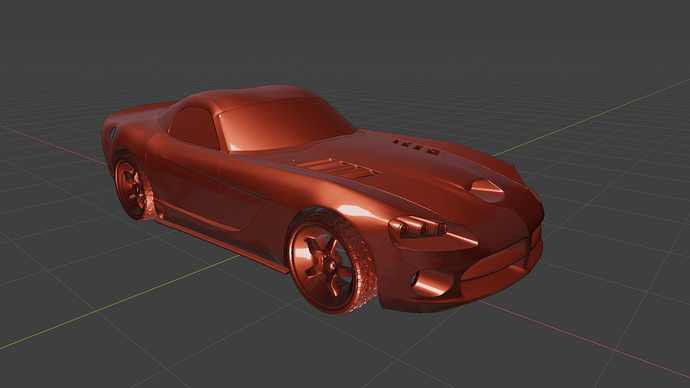Select the car's rear wheel
The image size is (690, 388).
(x=133, y=188)
